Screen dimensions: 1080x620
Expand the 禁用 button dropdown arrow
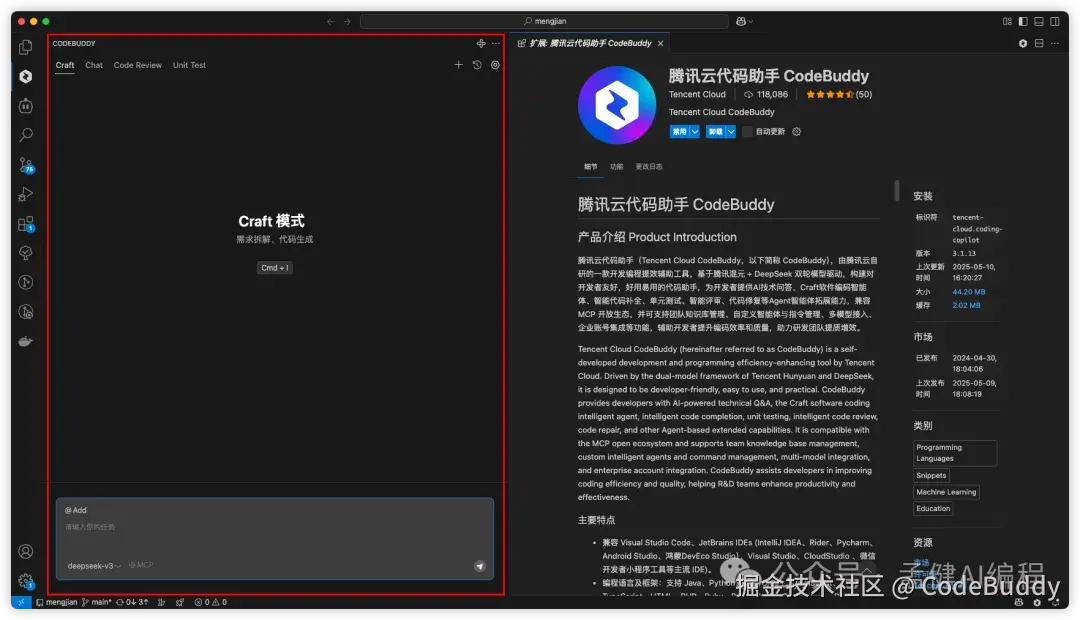tap(696, 131)
